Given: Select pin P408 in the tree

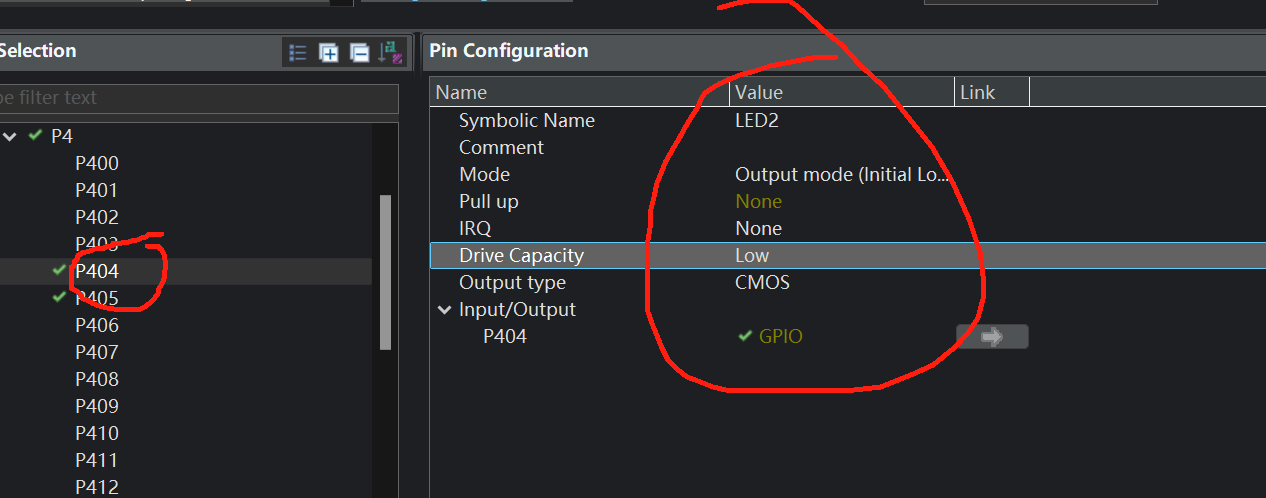Looking at the screenshot, I should (x=97, y=379).
